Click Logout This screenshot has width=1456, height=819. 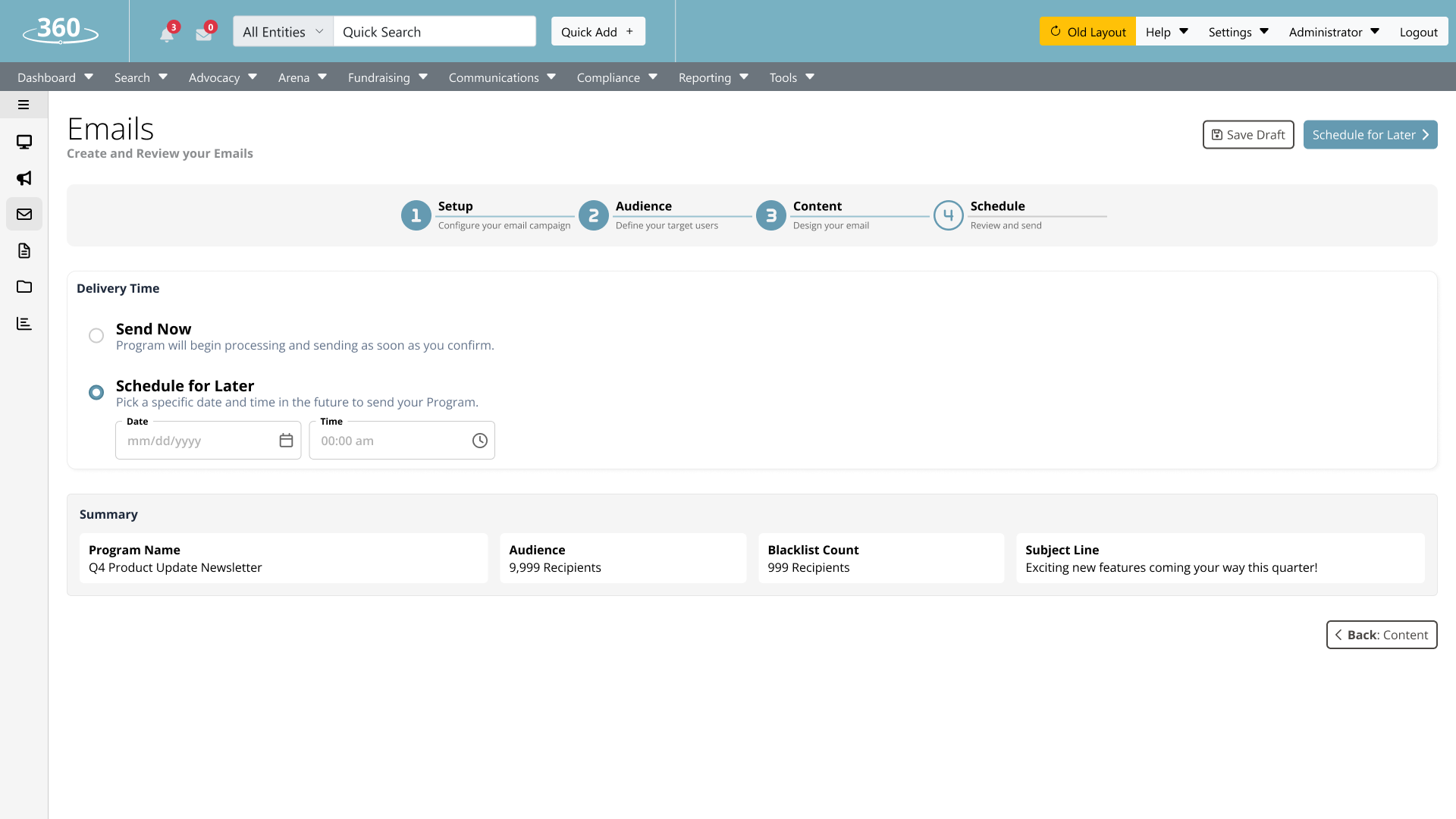pos(1418,32)
